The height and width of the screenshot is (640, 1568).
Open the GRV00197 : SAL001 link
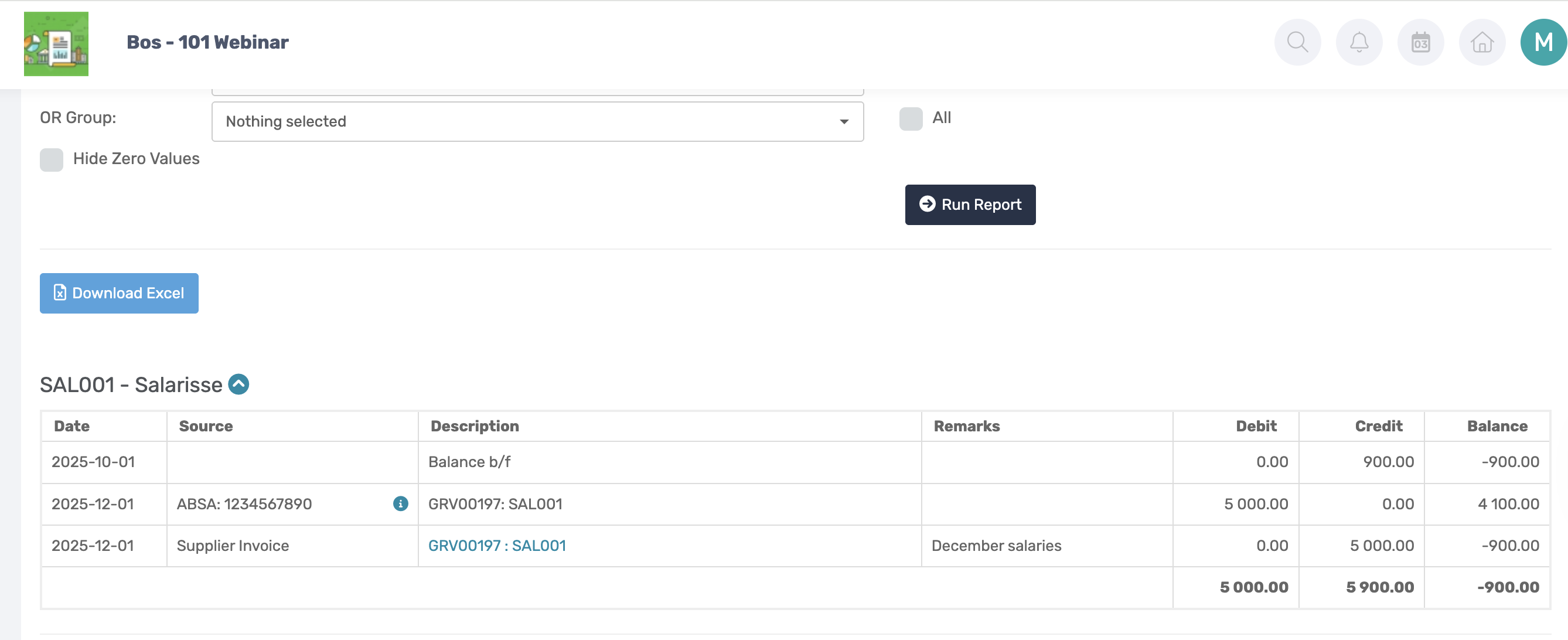pos(497,546)
